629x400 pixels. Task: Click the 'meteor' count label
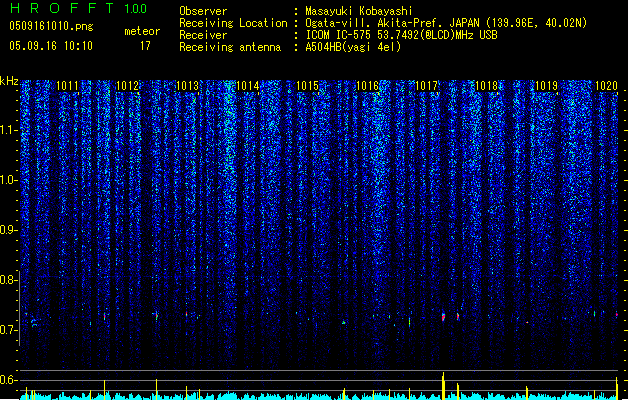coord(142,31)
